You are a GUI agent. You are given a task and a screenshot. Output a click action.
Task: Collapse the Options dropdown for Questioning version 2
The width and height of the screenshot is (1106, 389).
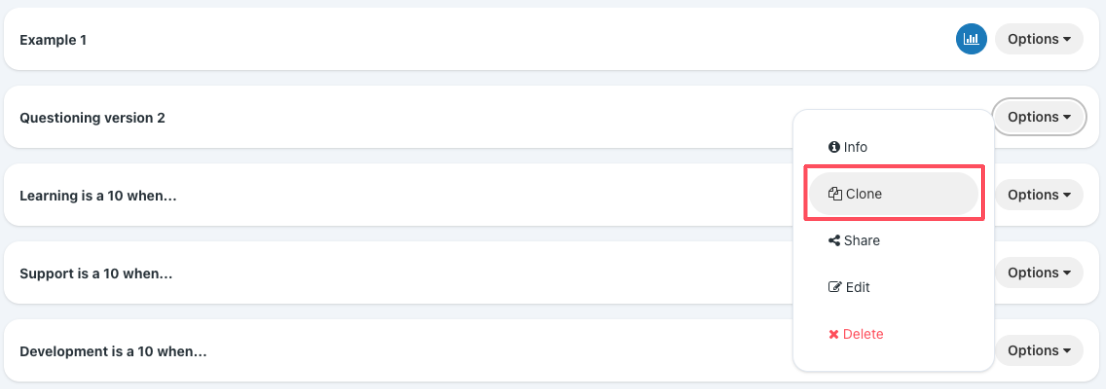click(x=1039, y=116)
